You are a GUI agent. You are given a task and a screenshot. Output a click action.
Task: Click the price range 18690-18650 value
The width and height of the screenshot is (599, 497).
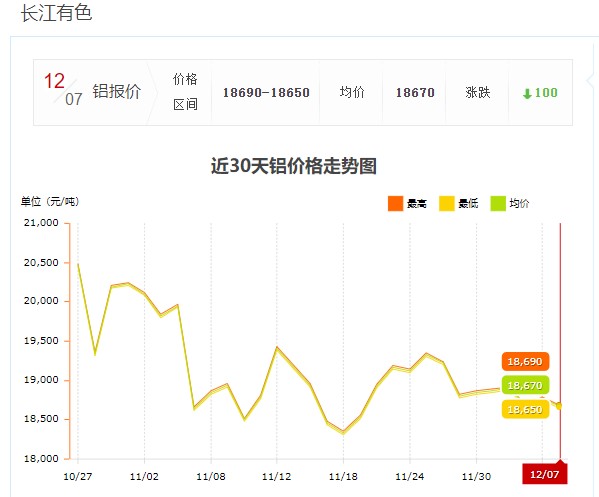pos(266,92)
